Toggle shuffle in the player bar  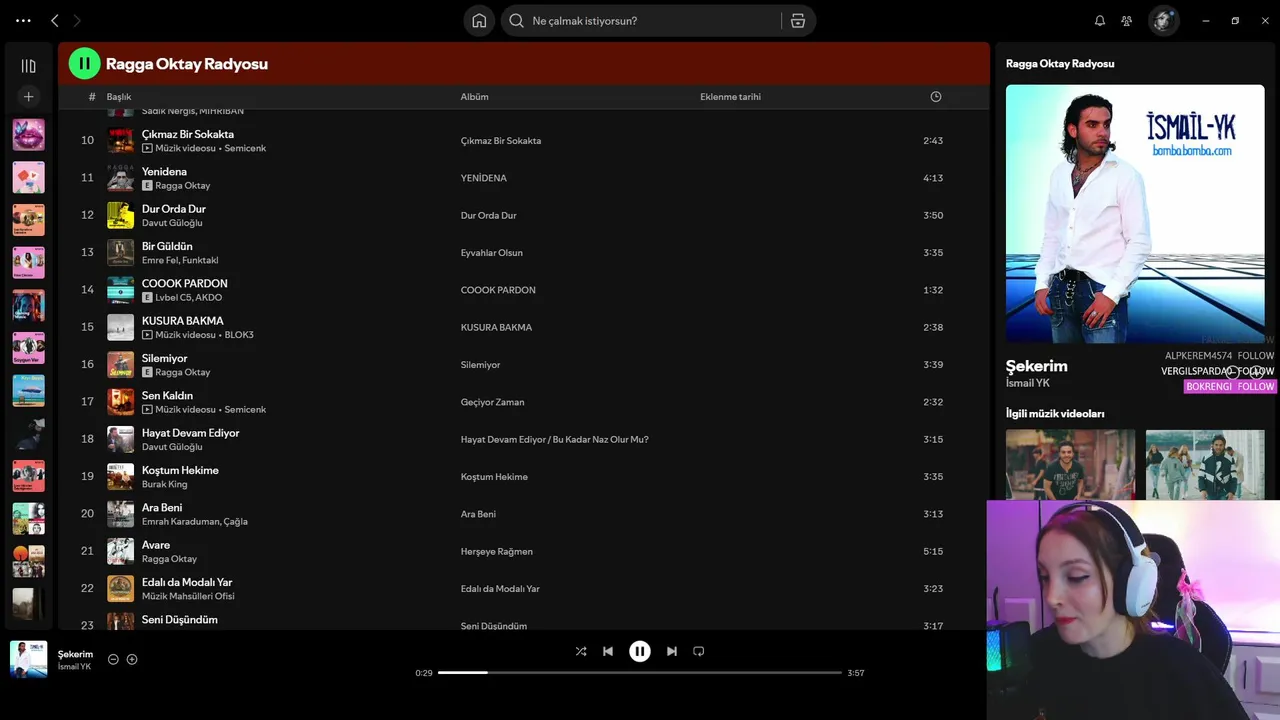581,651
